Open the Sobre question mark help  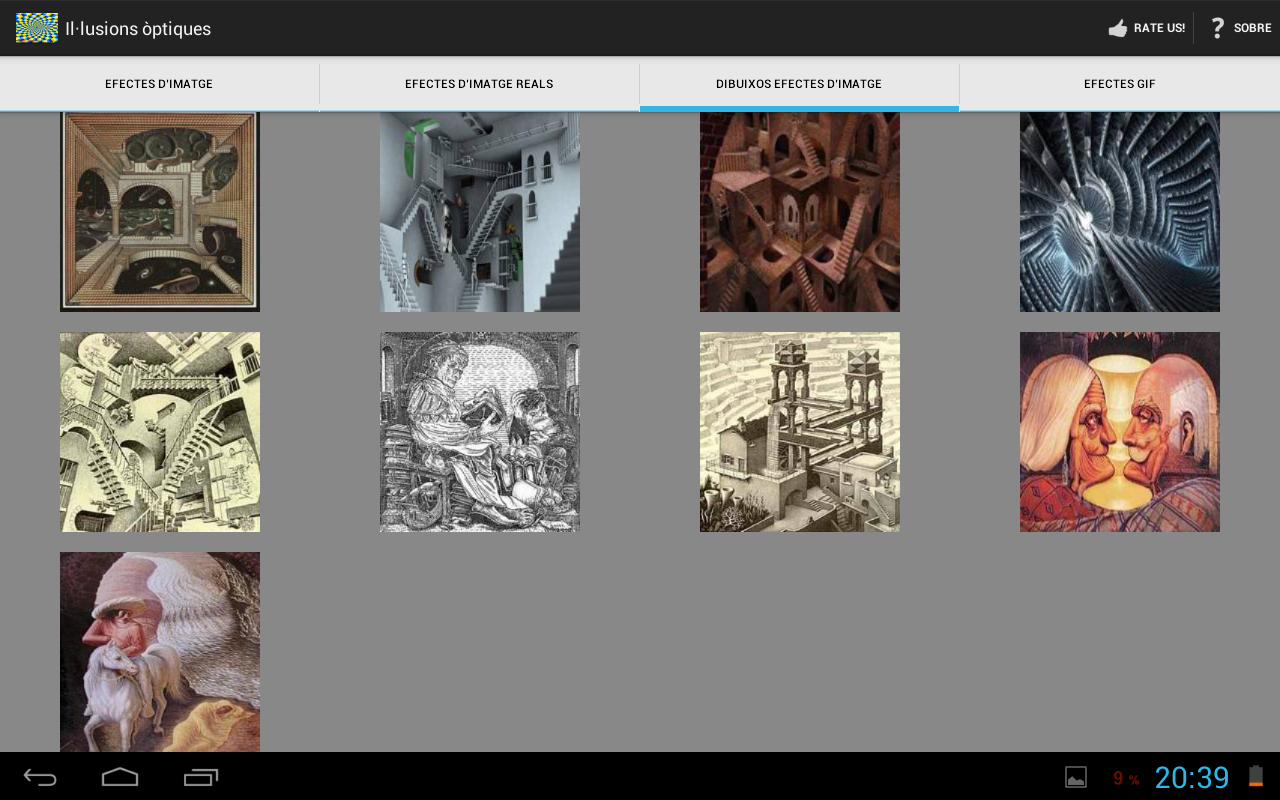point(1238,28)
